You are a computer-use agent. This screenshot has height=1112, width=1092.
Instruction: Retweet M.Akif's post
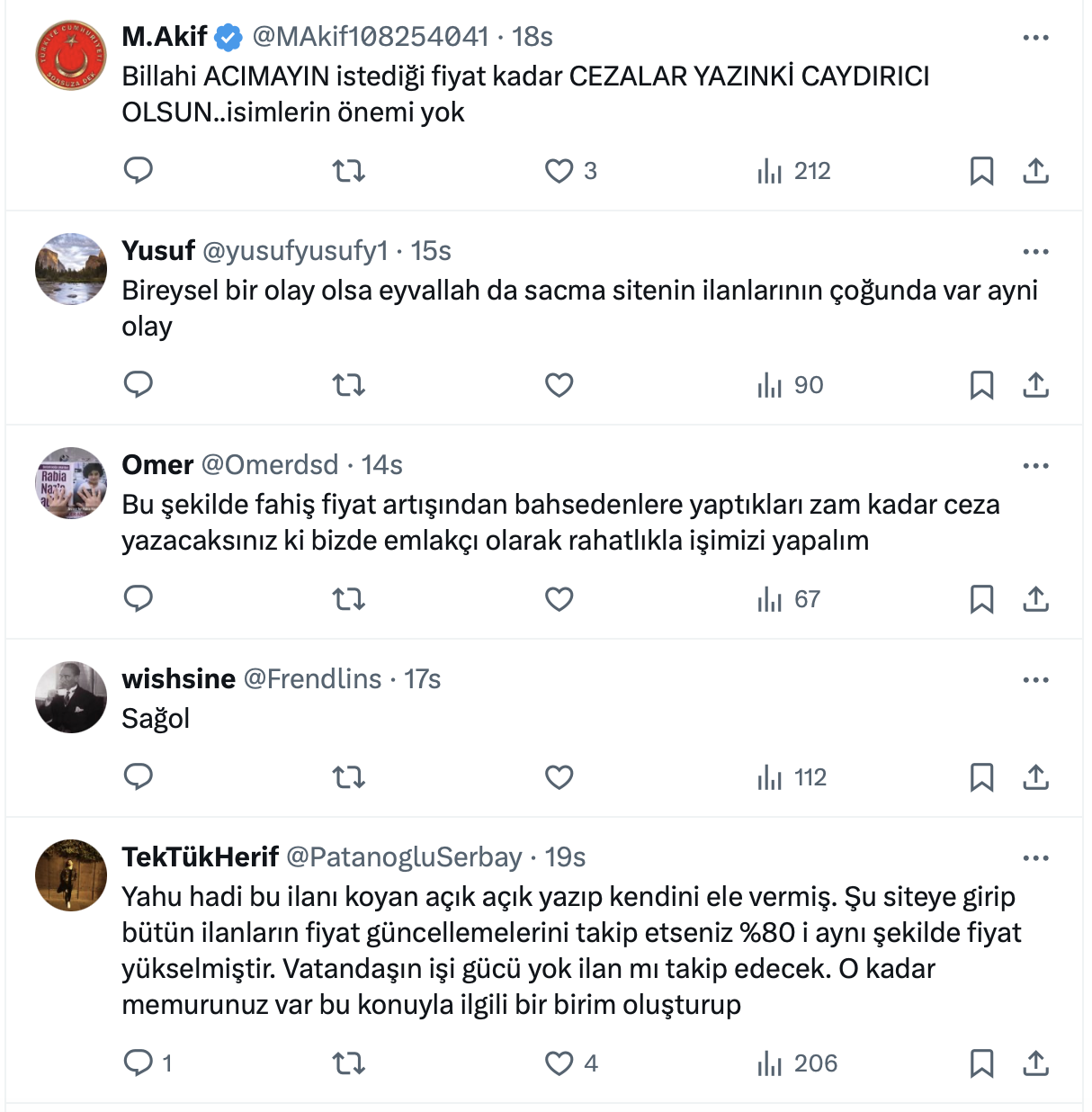click(x=349, y=170)
